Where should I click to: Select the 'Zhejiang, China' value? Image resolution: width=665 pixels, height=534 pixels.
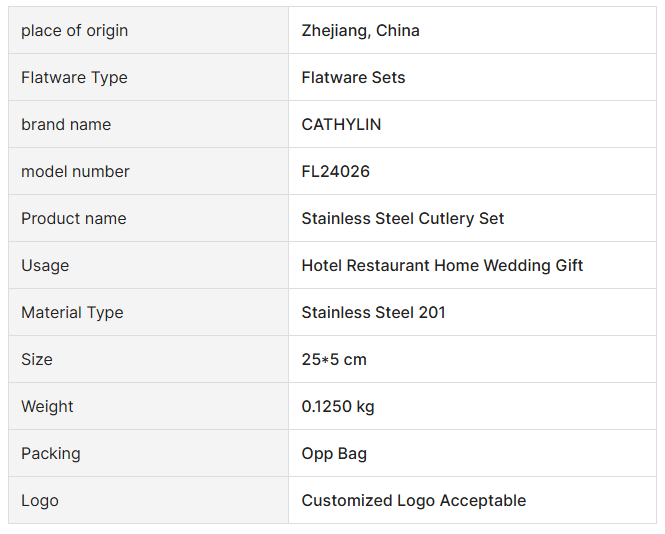click(x=360, y=31)
